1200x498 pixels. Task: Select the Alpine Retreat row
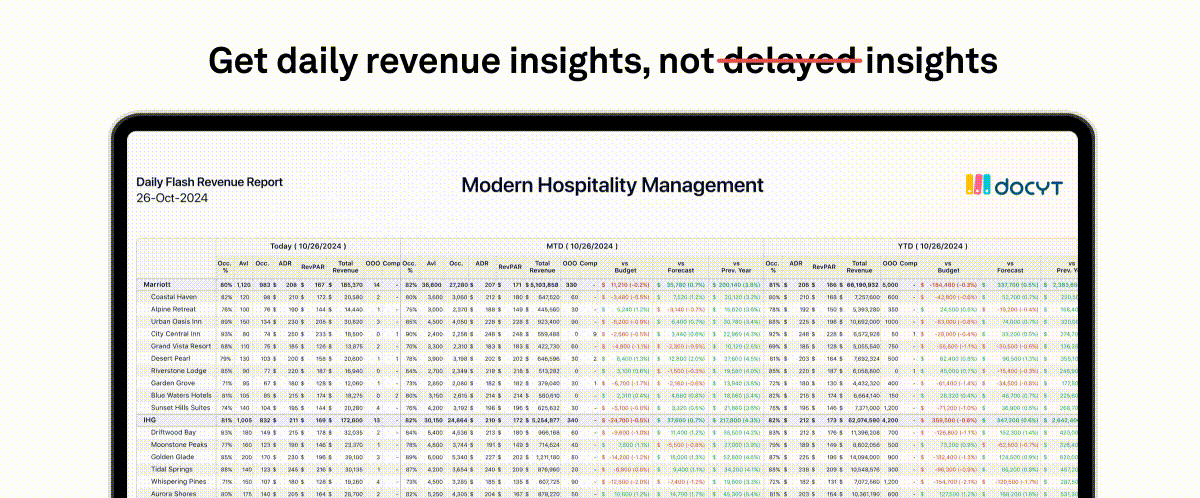point(607,308)
